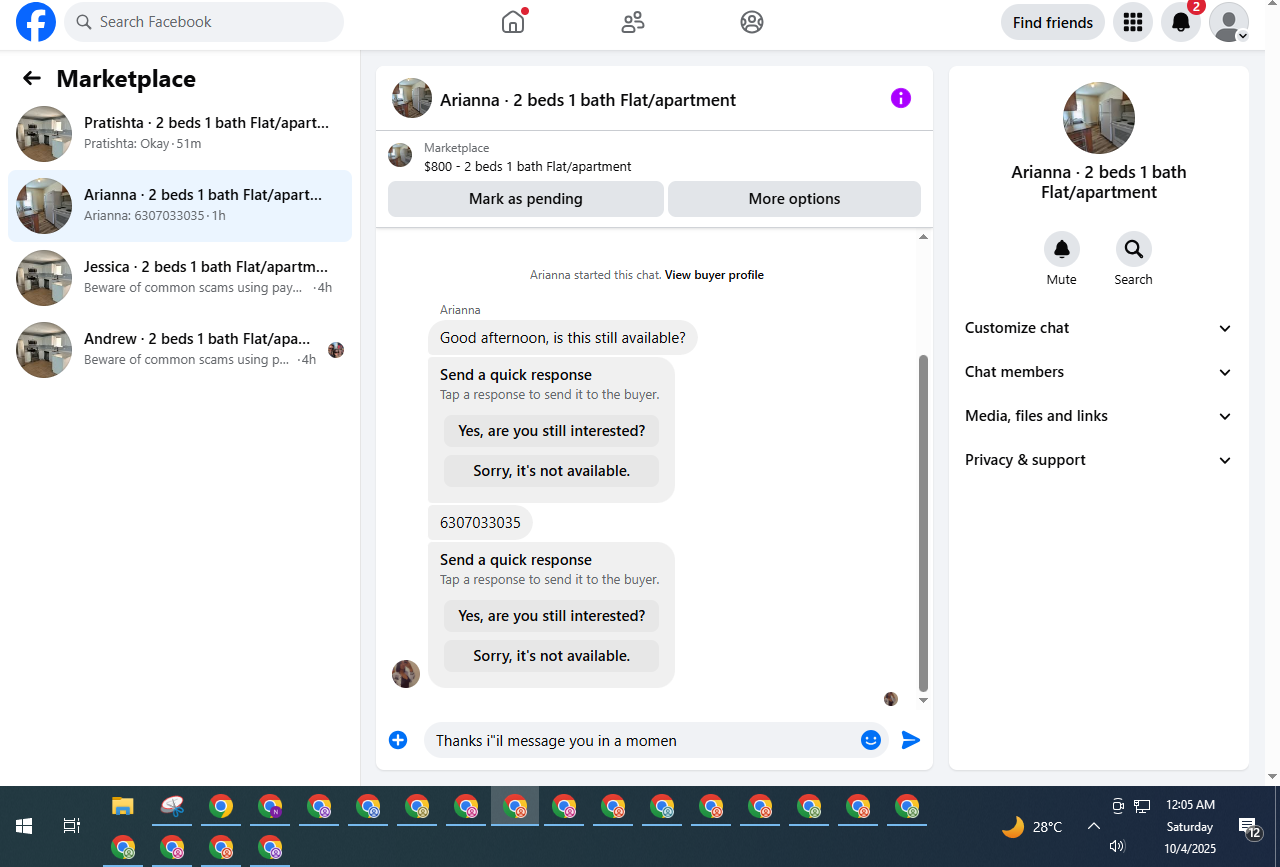Go back using the Marketplace arrow
Image resolution: width=1280 pixels, height=867 pixels.
(32, 78)
